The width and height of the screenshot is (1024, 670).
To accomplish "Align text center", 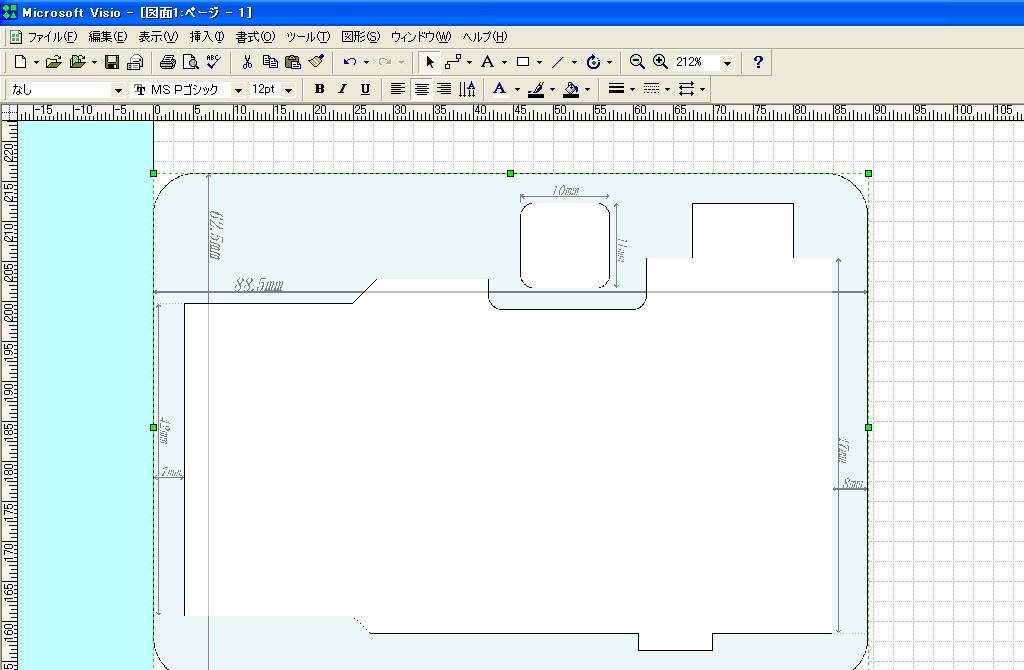I will [x=421, y=89].
